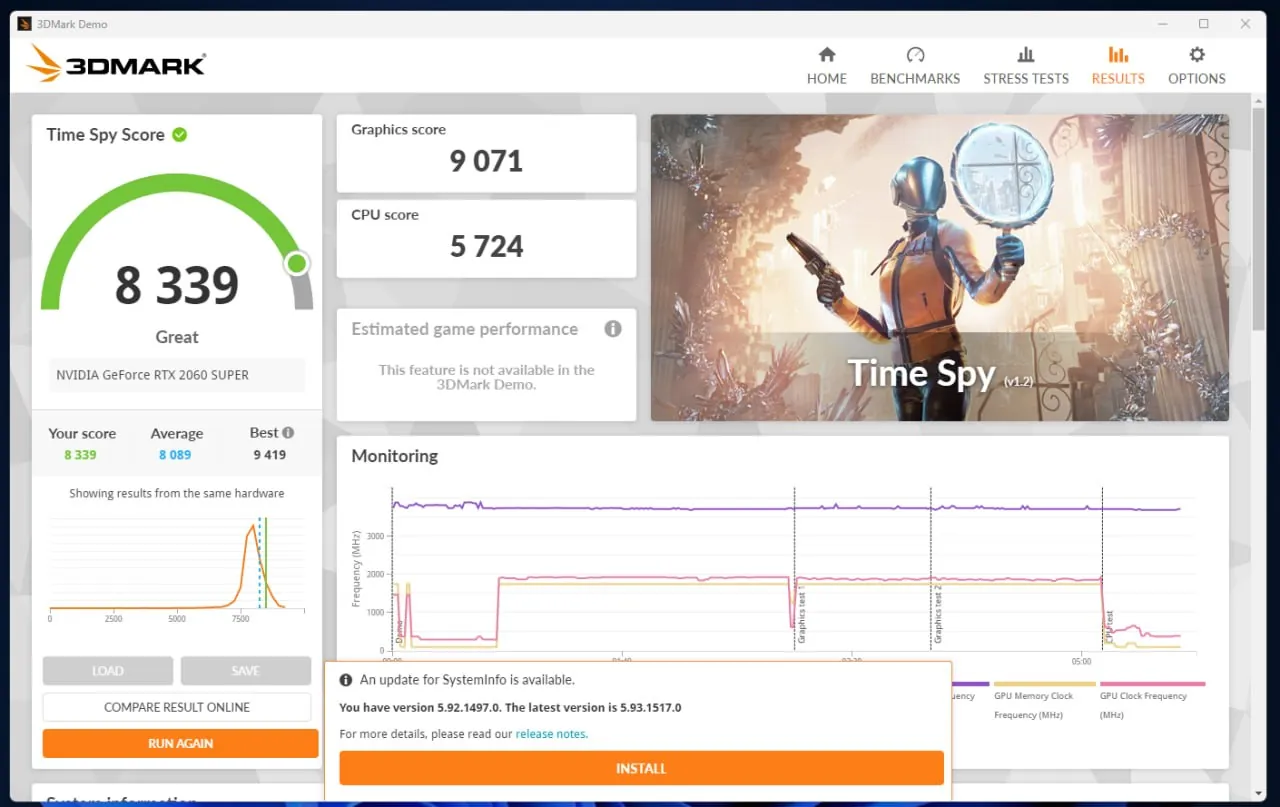Show info icon next to Best score
Screen dimensions: 1280x807
coord(288,433)
